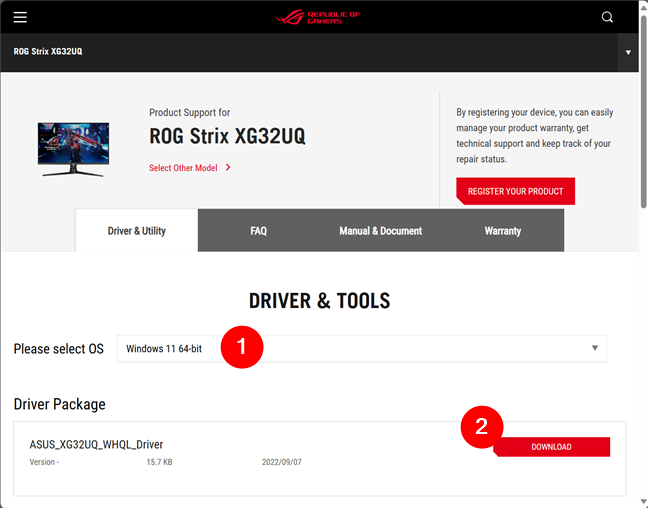Follow the Select Other Model link
The height and width of the screenshot is (508, 648).
pyautogui.click(x=183, y=168)
